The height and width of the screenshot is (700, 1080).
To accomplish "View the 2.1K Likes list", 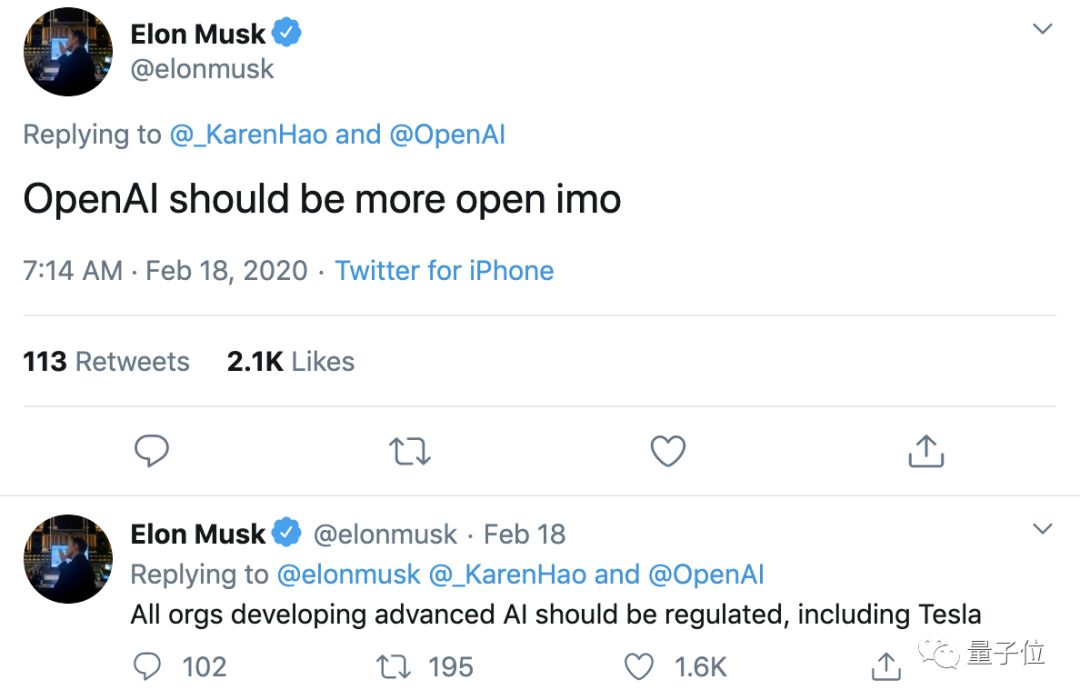I will [290, 361].
